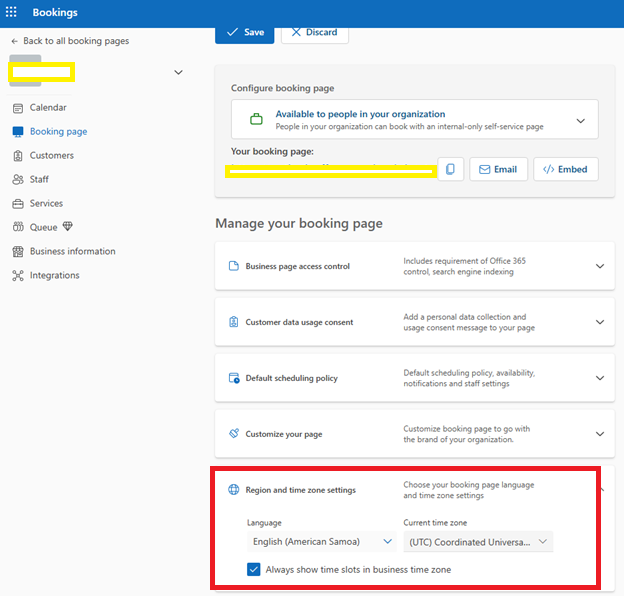
Task: Open Integrations in the sidebar
Action: (x=55, y=276)
